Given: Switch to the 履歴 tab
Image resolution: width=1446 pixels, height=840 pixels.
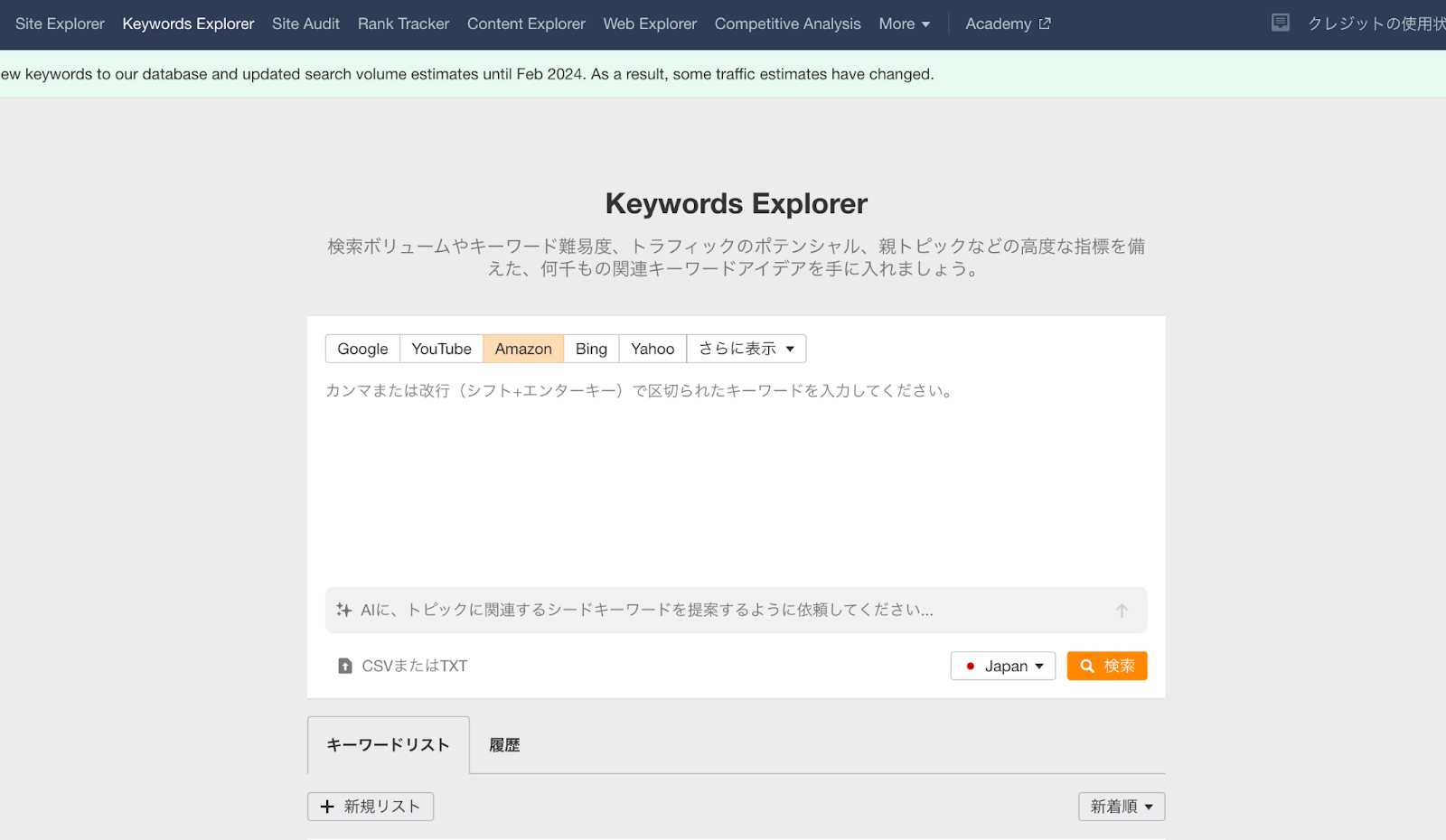Looking at the screenshot, I should pos(504,745).
